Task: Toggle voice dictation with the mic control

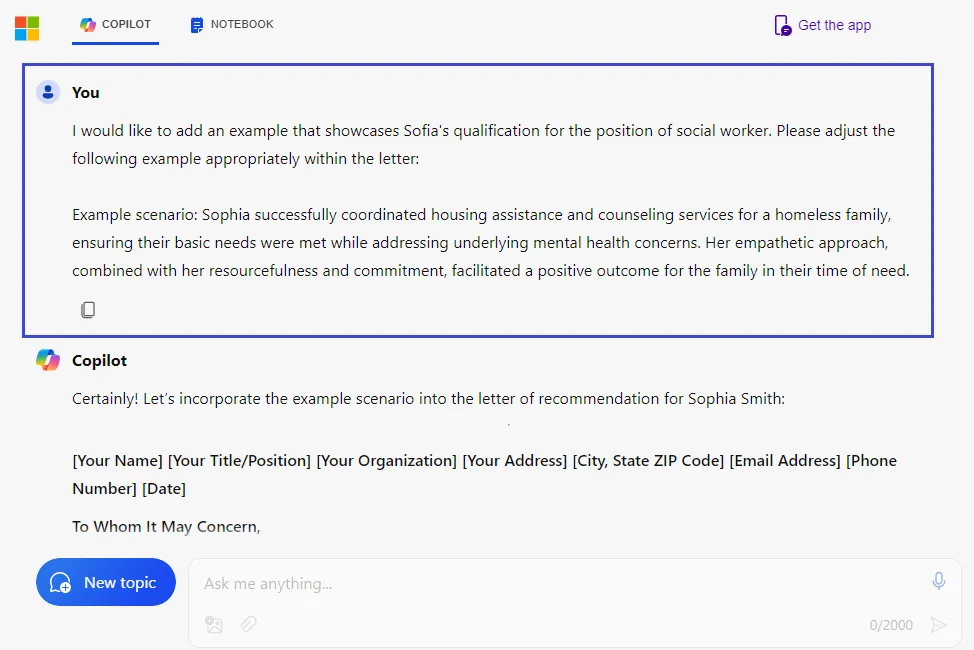Action: pos(938,580)
